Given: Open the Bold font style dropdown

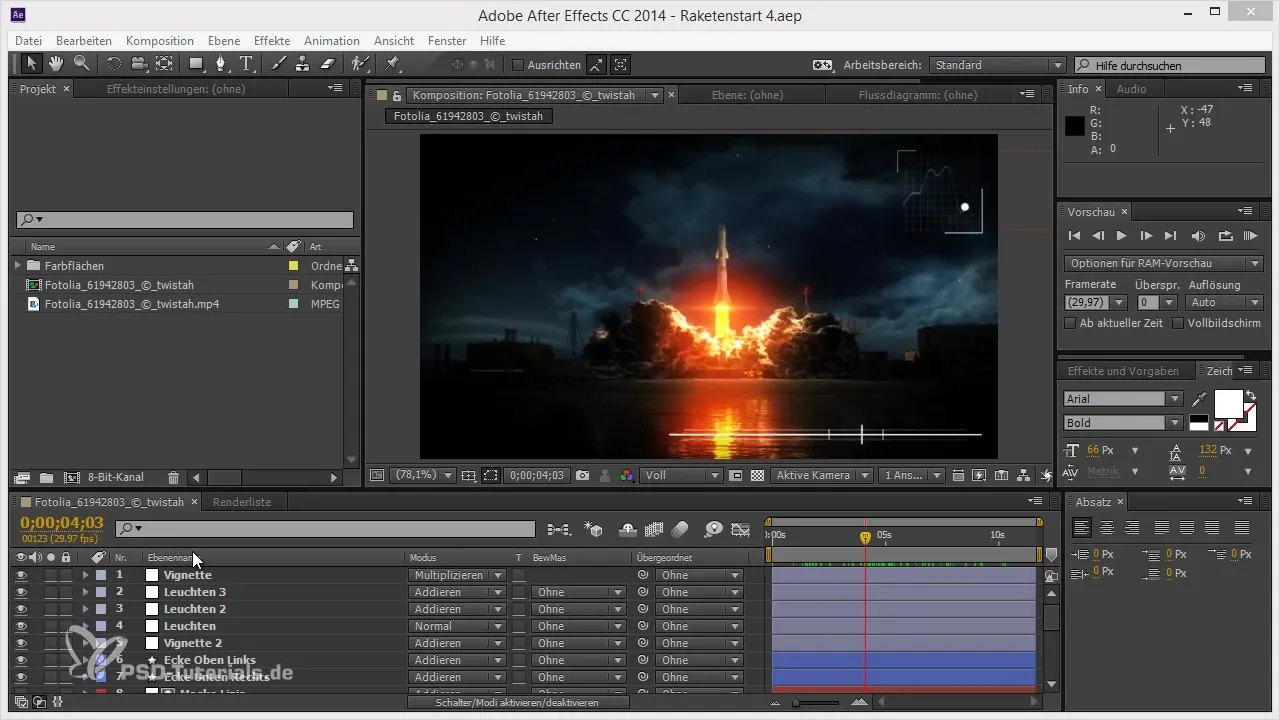Looking at the screenshot, I should coord(1123,423).
